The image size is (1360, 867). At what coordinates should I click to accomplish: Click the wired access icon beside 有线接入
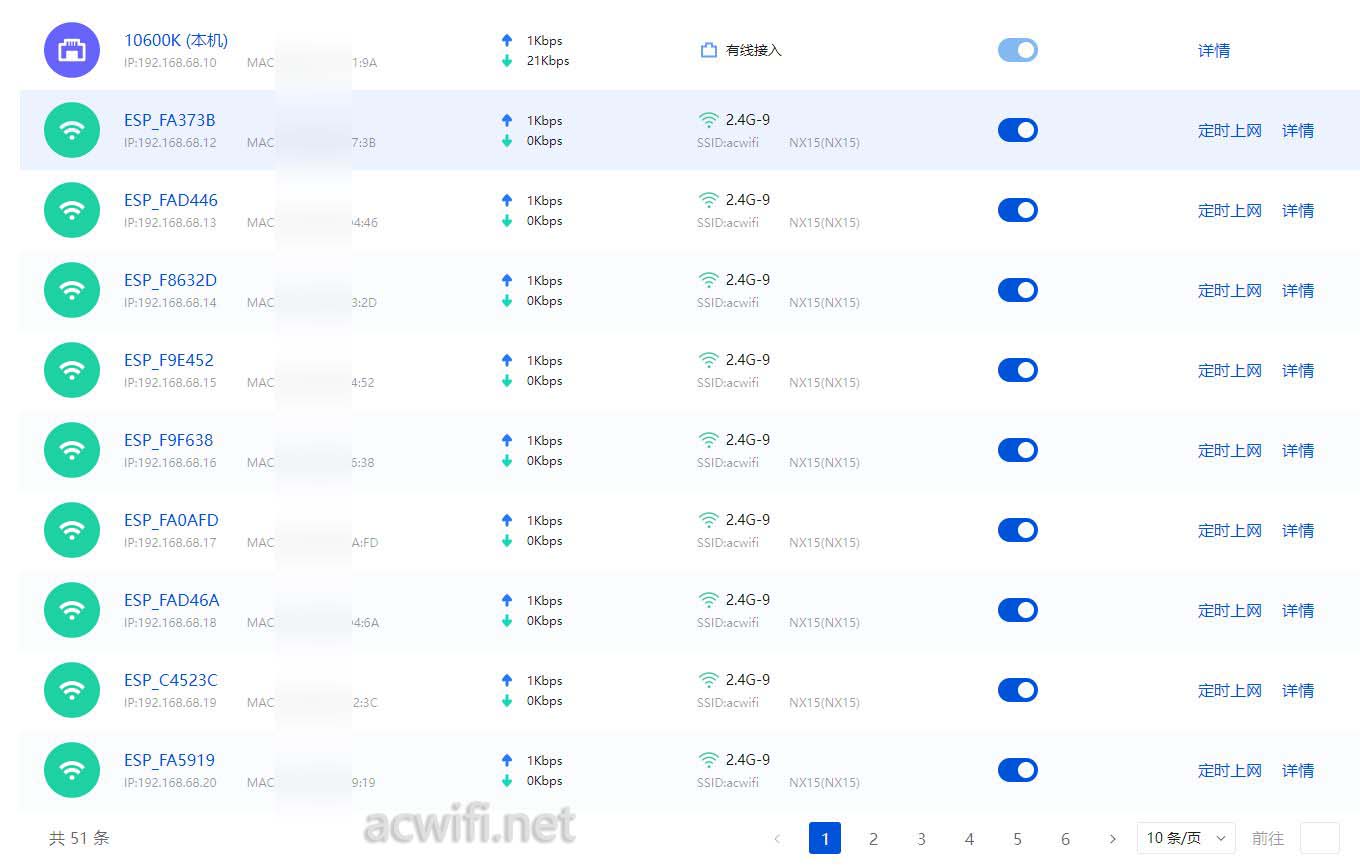[x=708, y=50]
